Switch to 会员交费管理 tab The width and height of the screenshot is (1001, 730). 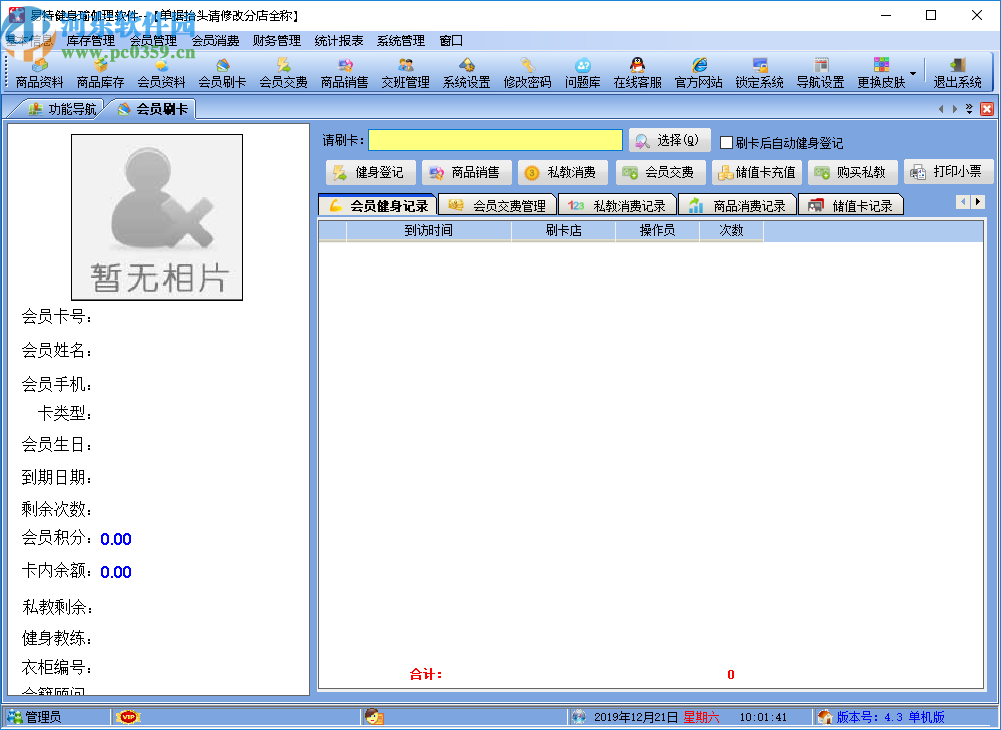(498, 206)
